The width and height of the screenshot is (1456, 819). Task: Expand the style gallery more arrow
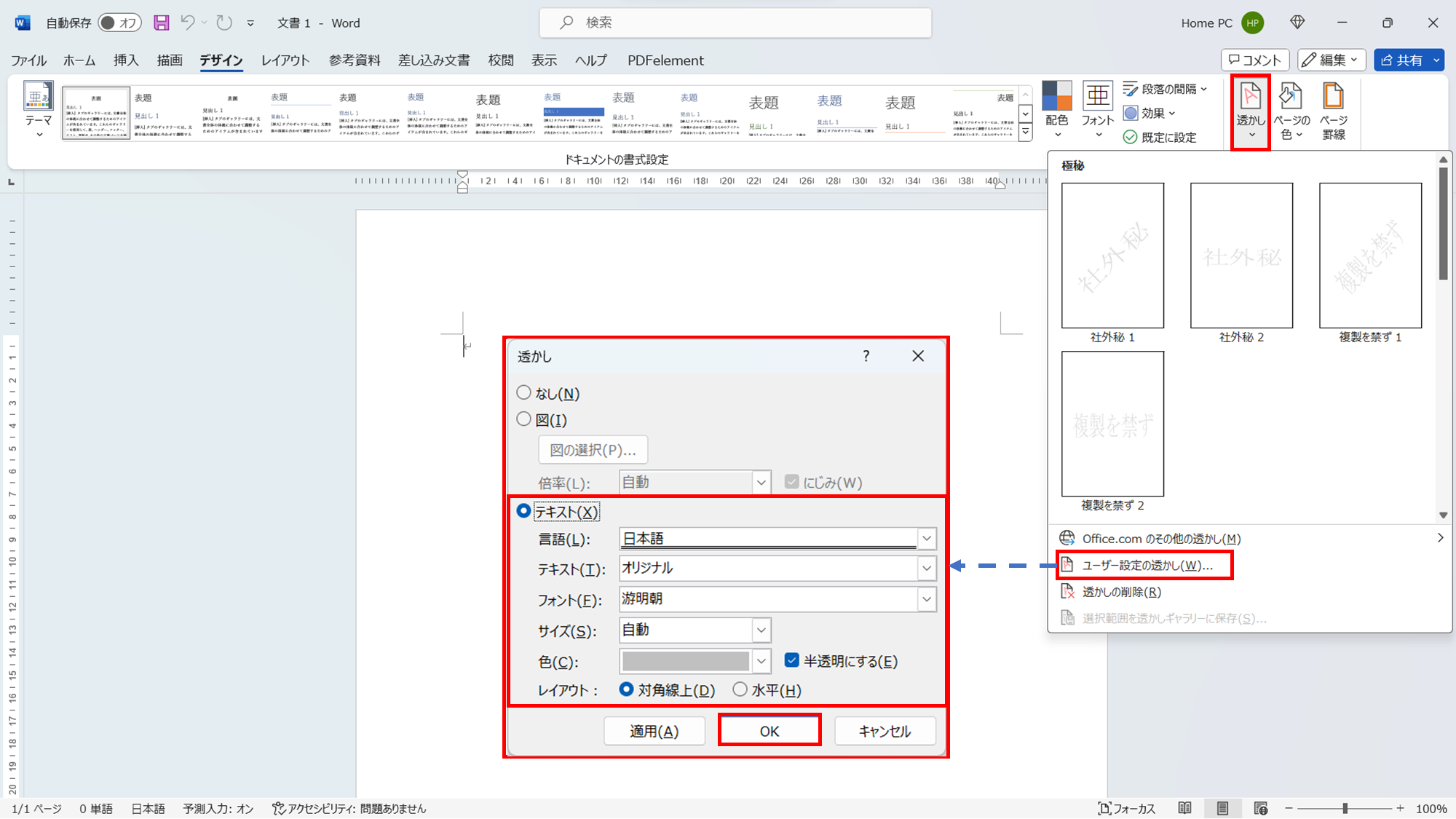pos(1026,132)
